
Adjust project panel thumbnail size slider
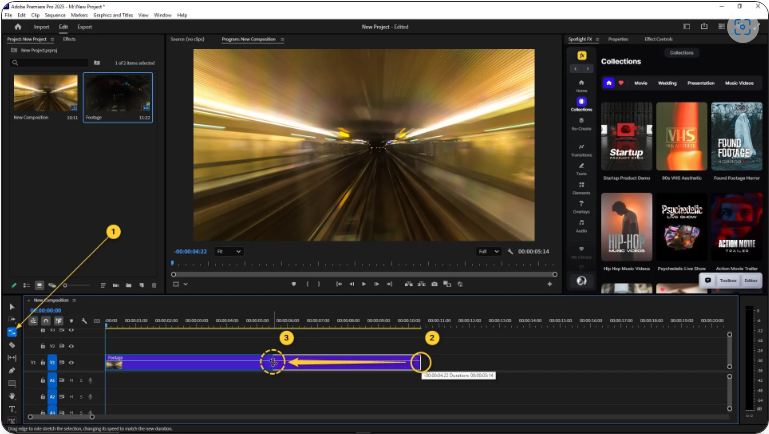point(77,285)
